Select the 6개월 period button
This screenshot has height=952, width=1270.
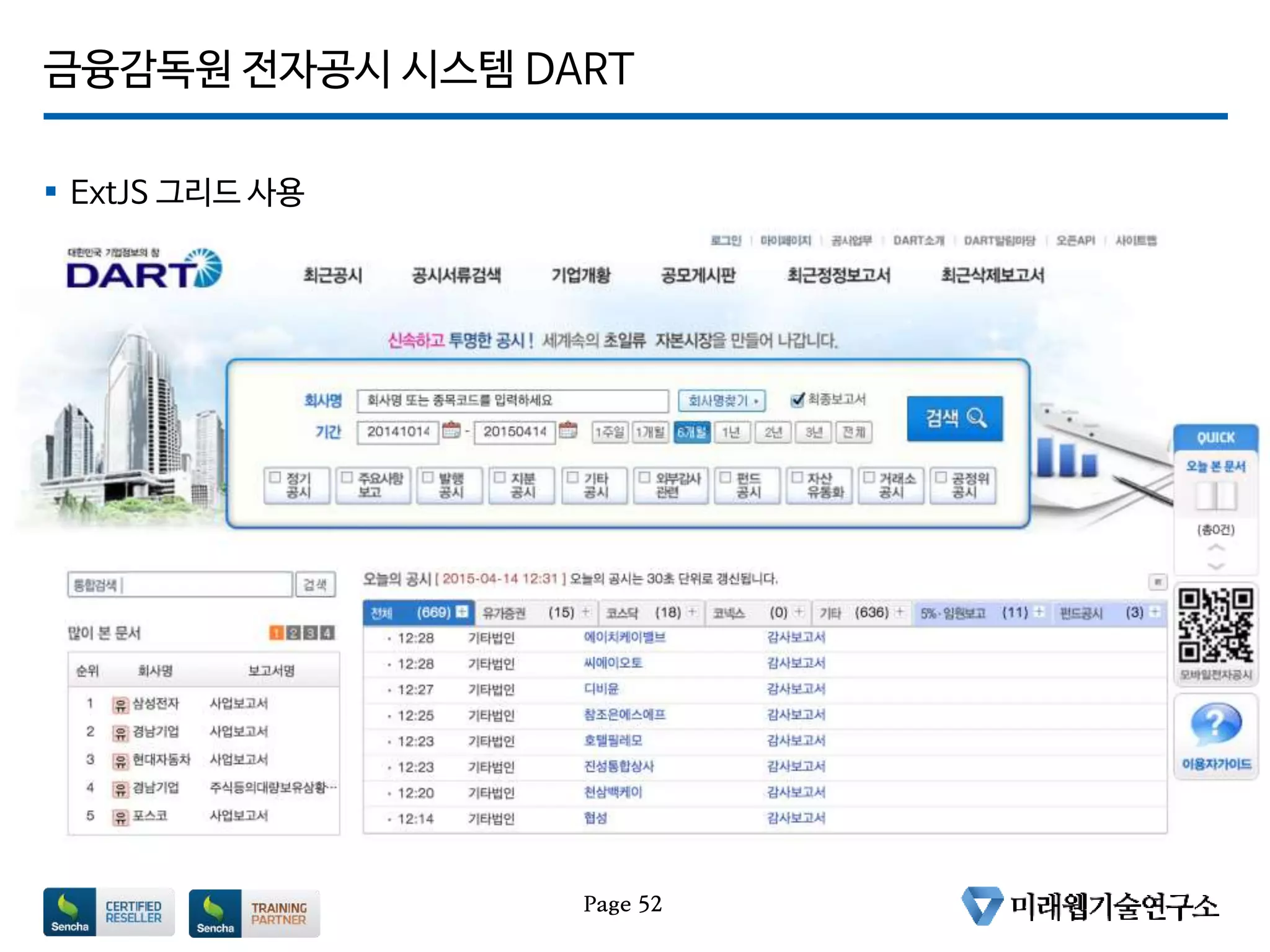pyautogui.click(x=691, y=432)
